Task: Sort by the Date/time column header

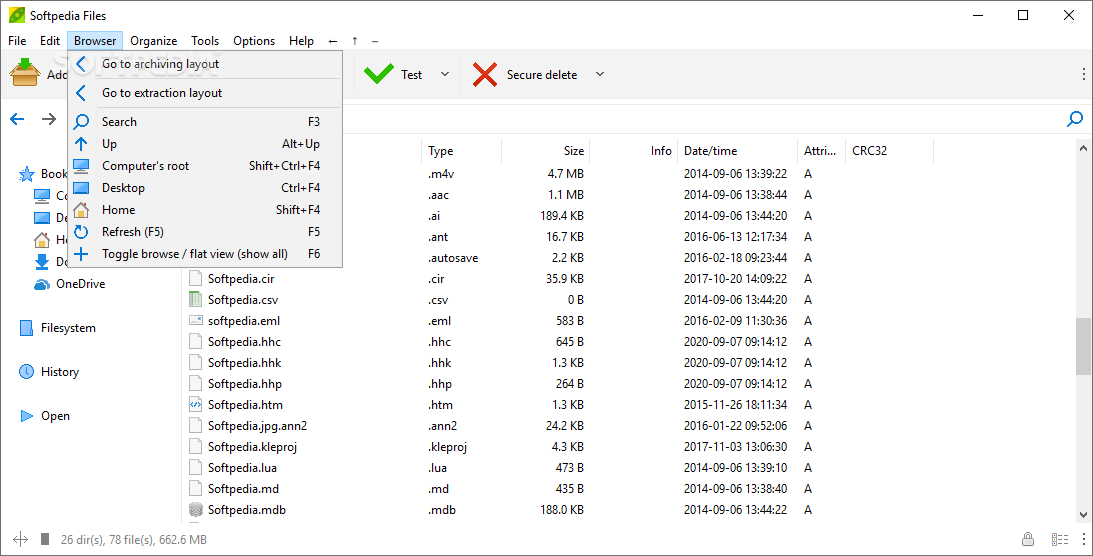Action: [737, 150]
